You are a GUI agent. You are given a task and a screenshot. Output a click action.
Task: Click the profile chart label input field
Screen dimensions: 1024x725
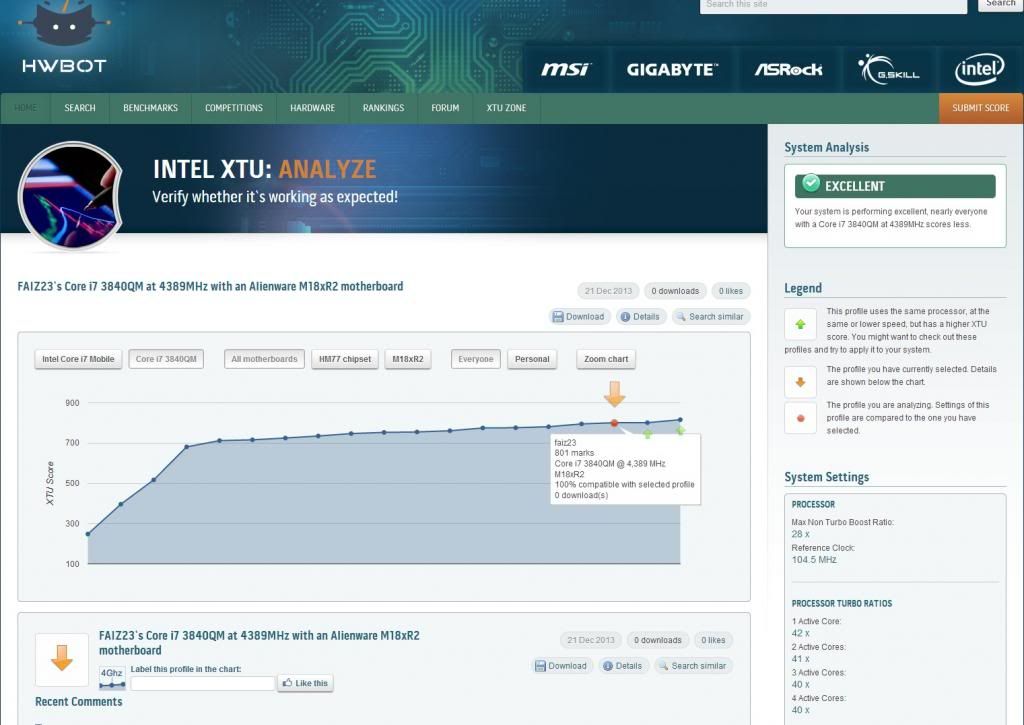[x=202, y=683]
